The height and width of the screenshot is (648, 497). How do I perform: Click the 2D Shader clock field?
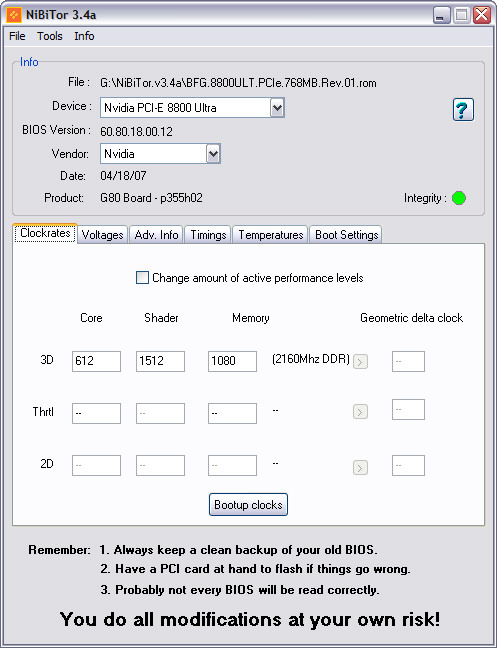click(160, 465)
